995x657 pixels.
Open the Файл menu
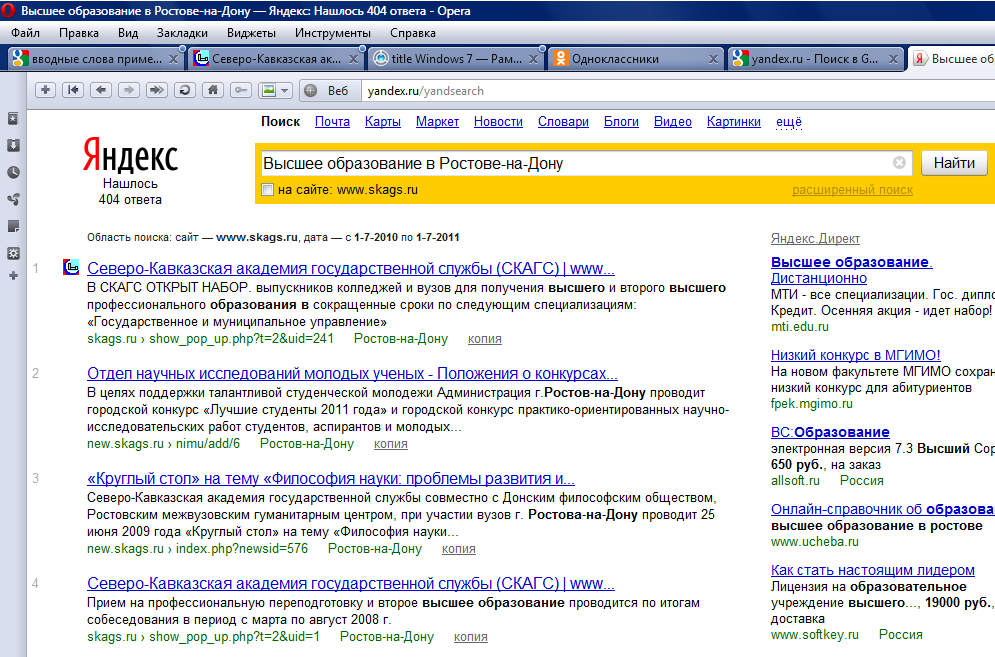point(25,33)
